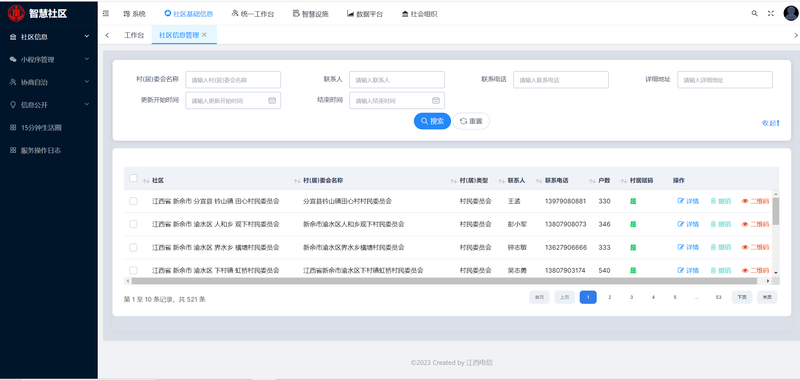Check the 田心村民委员会 row checkbox
Screen dimensions: 800x380
pos(133,201)
